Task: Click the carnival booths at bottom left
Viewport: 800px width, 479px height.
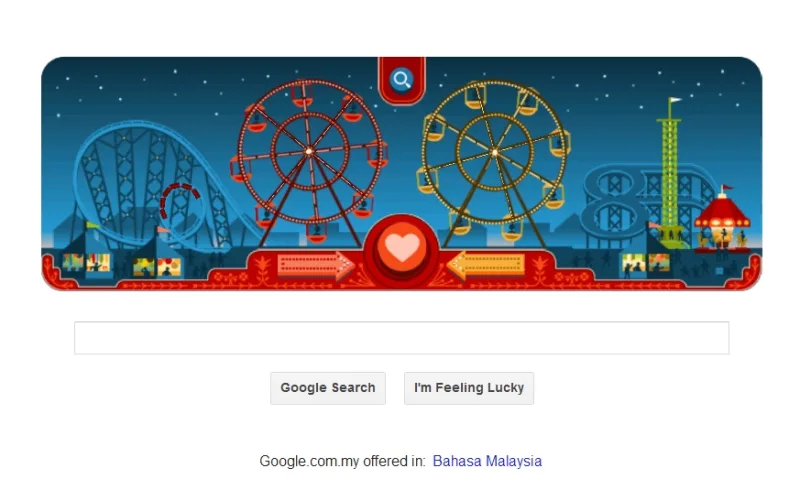Action: tap(121, 264)
